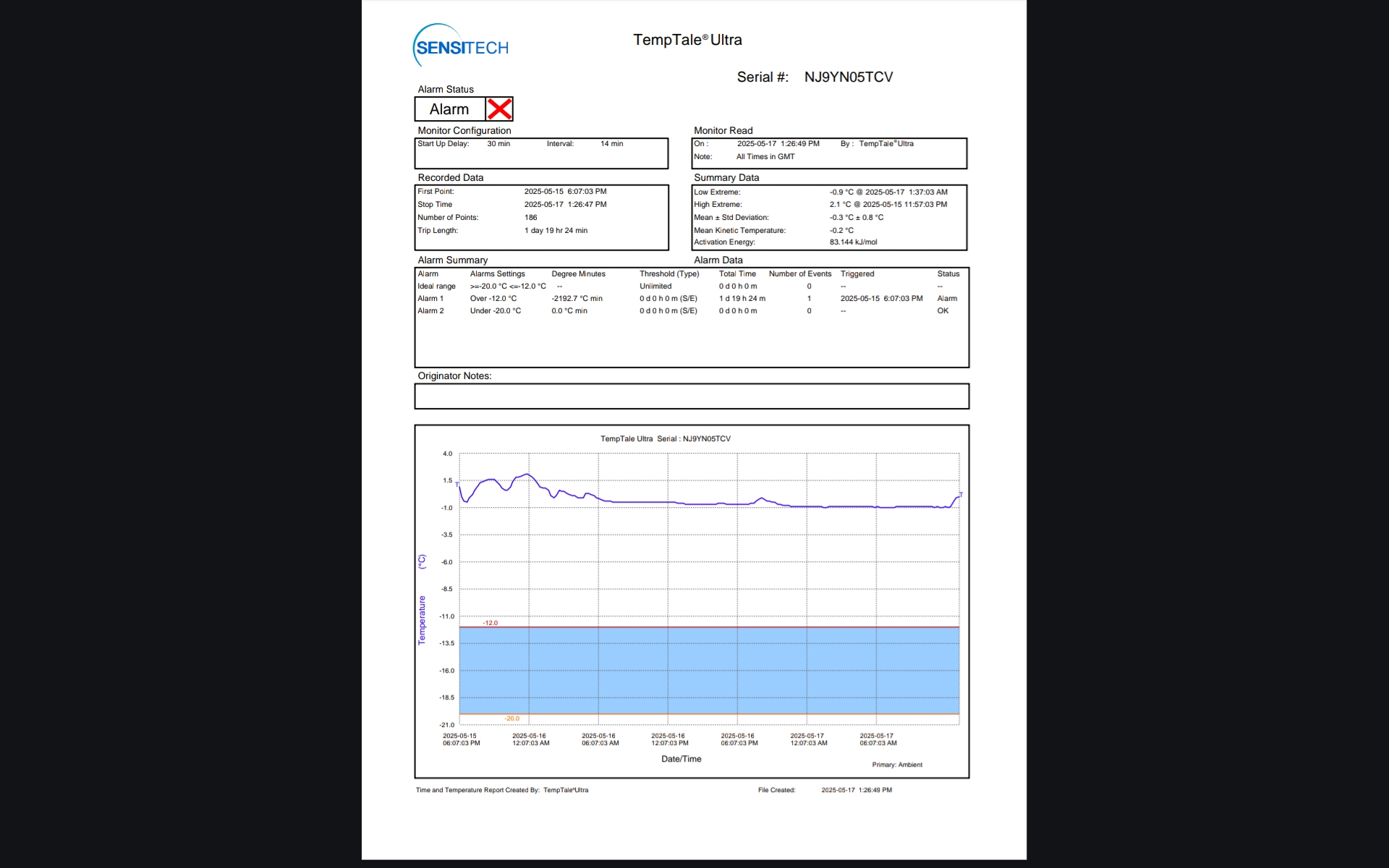Select Trip Length '1 day 19 hr 24 min'
1389x868 pixels.
click(x=556, y=231)
